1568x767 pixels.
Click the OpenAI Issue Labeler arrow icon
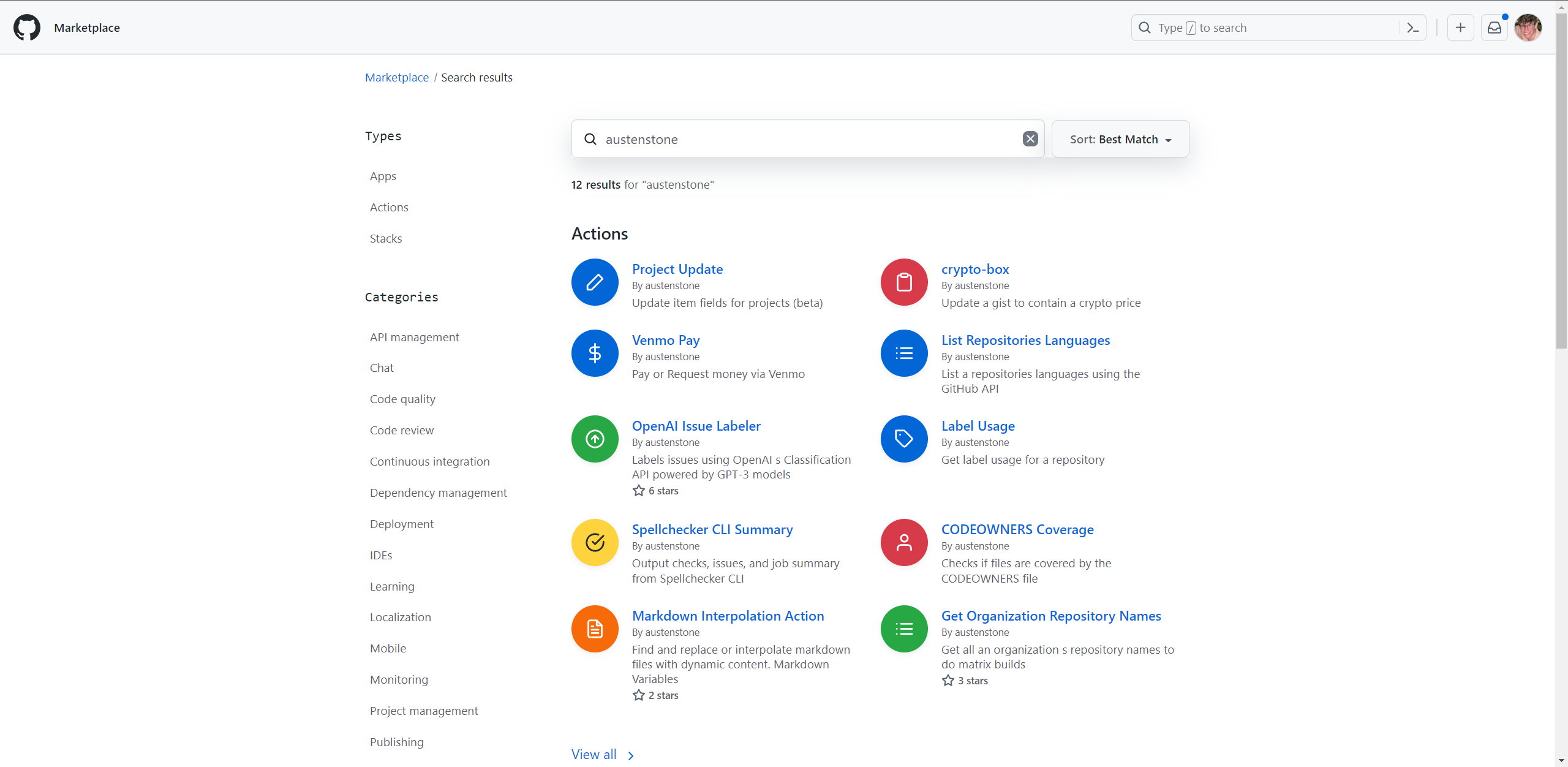595,439
